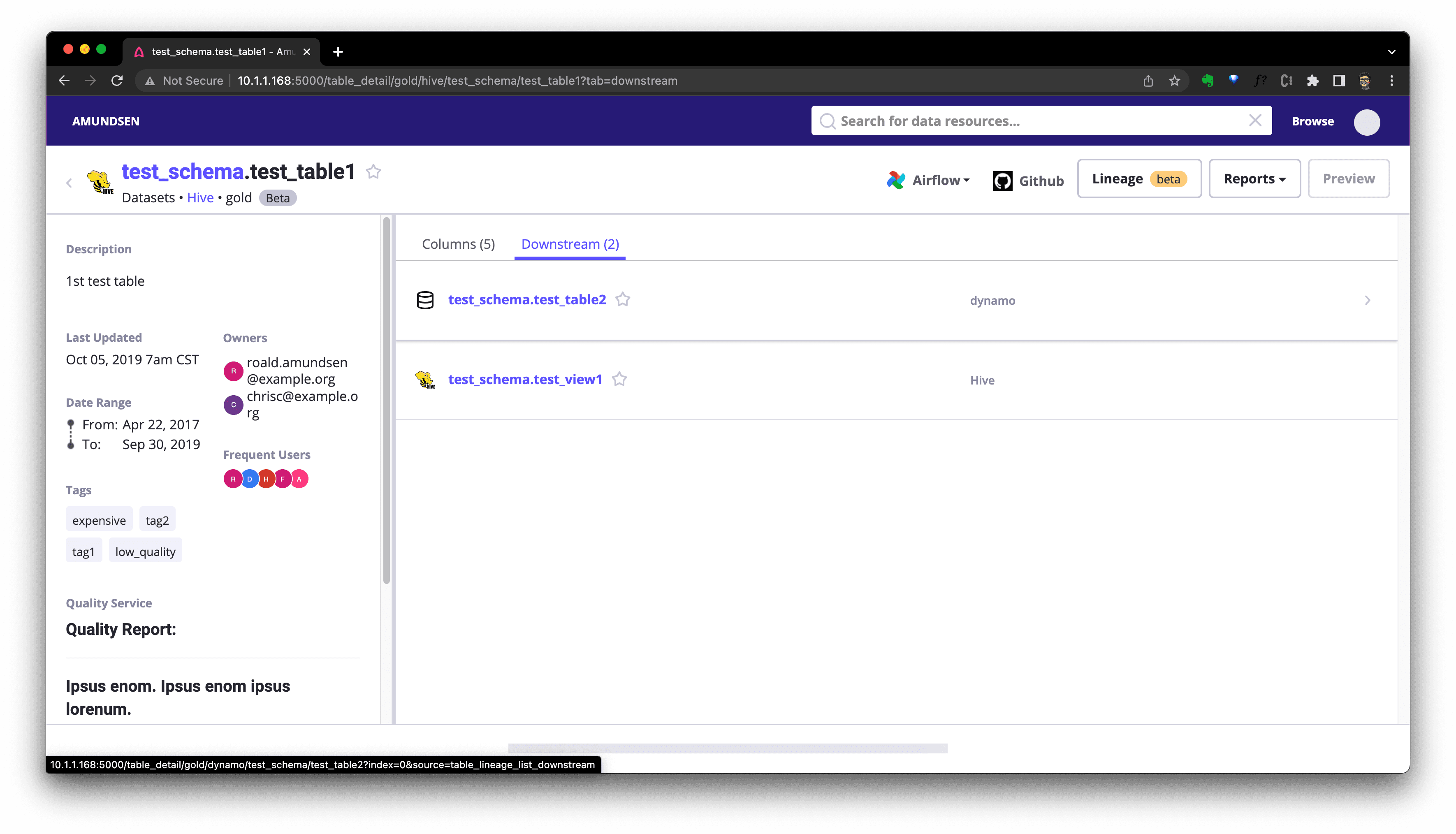
Task: Click the back arrow beside Hive logo
Action: pos(70,183)
